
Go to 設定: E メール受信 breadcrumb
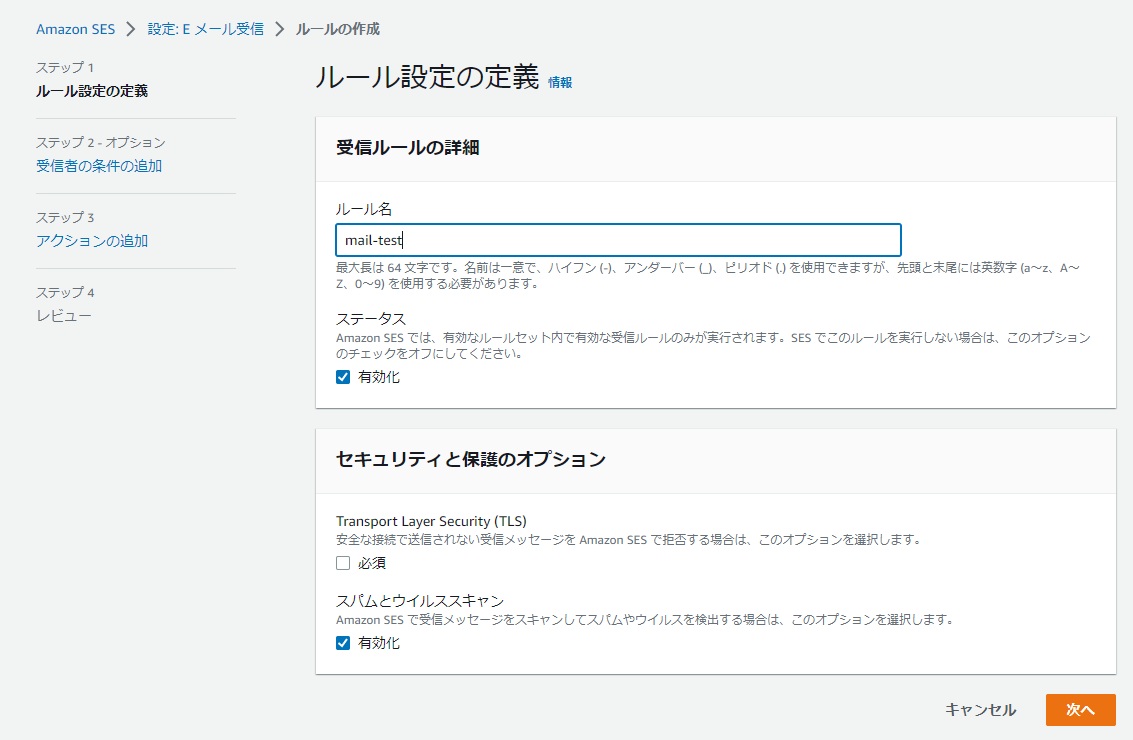coord(205,29)
